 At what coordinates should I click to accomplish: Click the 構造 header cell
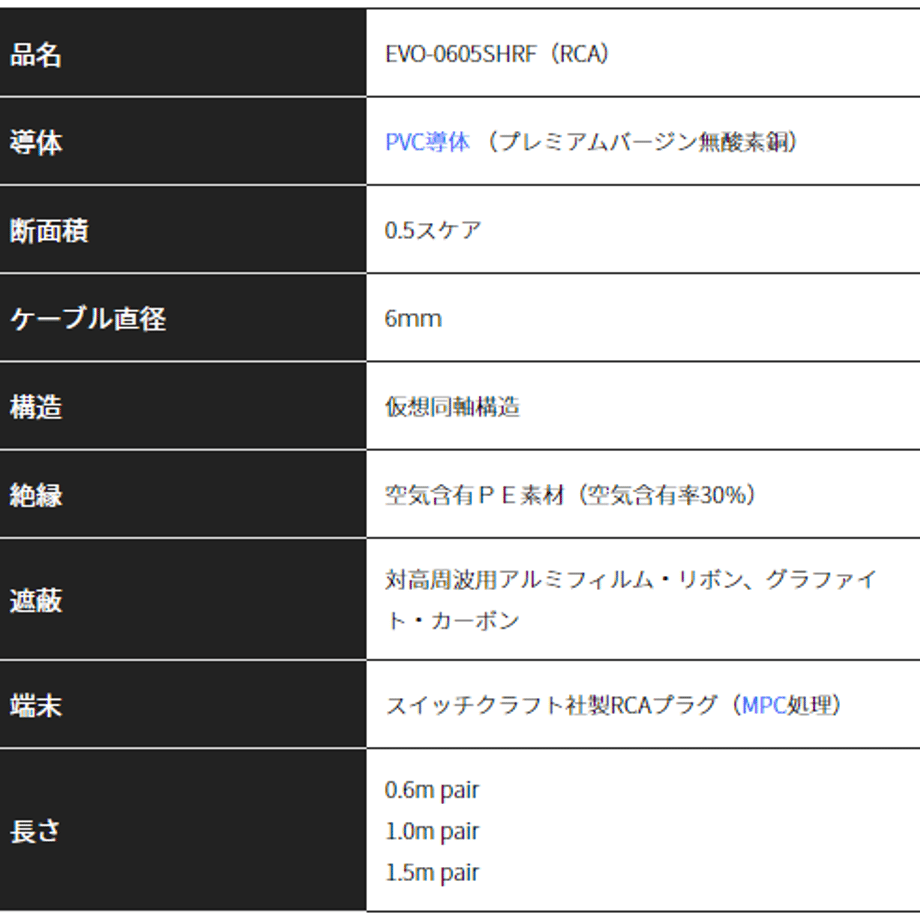[x=182, y=406]
